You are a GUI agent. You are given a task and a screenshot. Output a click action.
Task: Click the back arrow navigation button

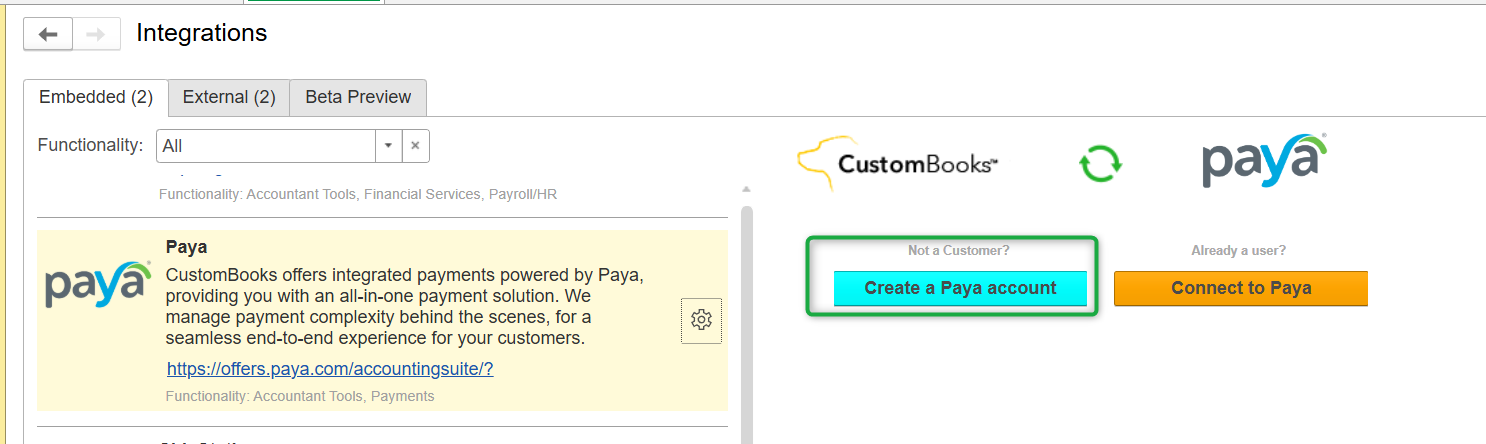(x=48, y=35)
